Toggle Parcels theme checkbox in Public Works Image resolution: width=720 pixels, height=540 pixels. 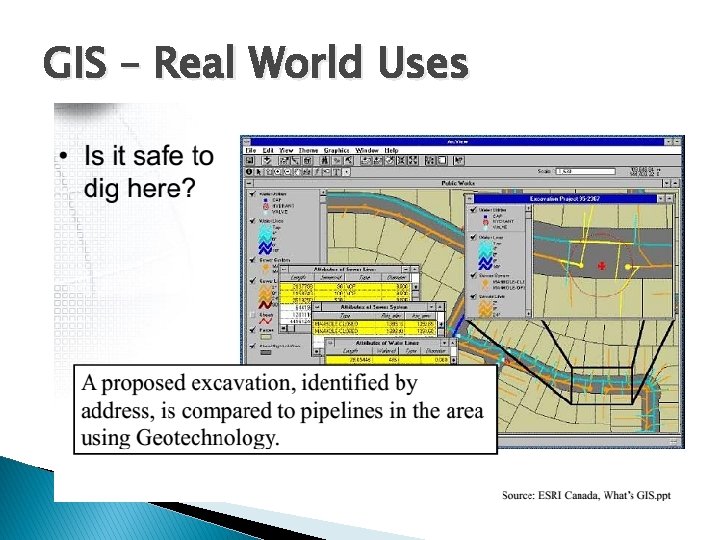[x=252, y=330]
